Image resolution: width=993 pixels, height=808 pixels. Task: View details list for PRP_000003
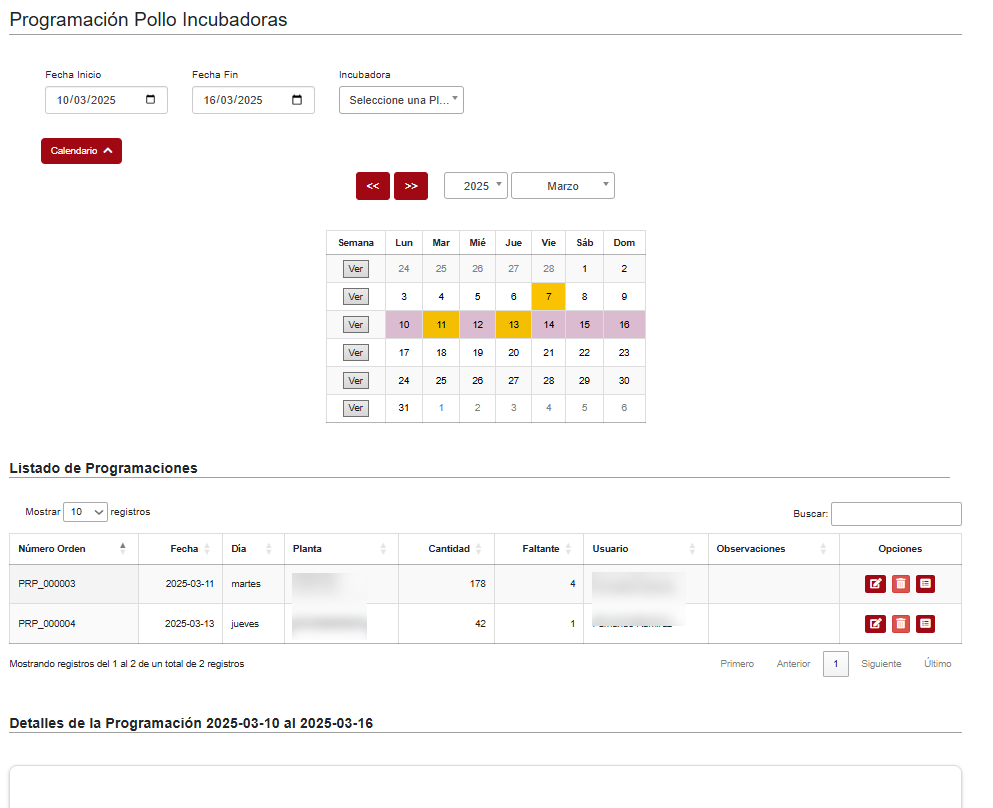pyautogui.click(x=925, y=584)
